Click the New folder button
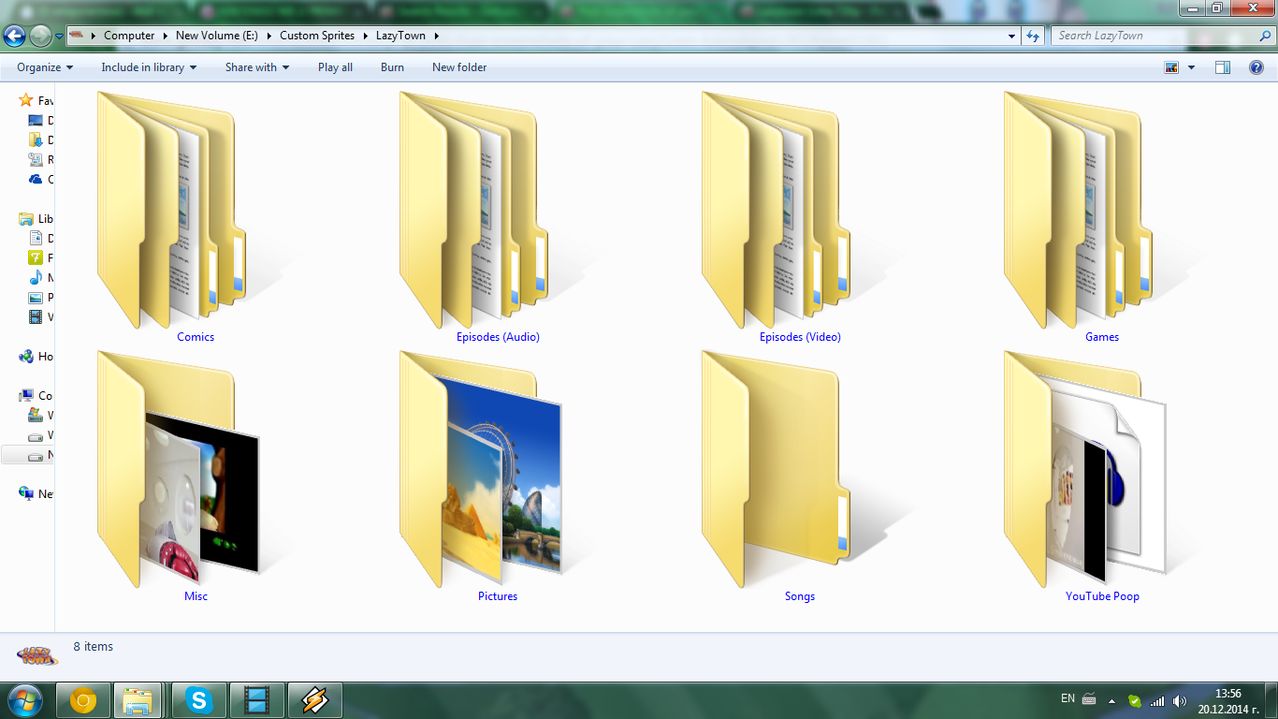 (x=459, y=67)
